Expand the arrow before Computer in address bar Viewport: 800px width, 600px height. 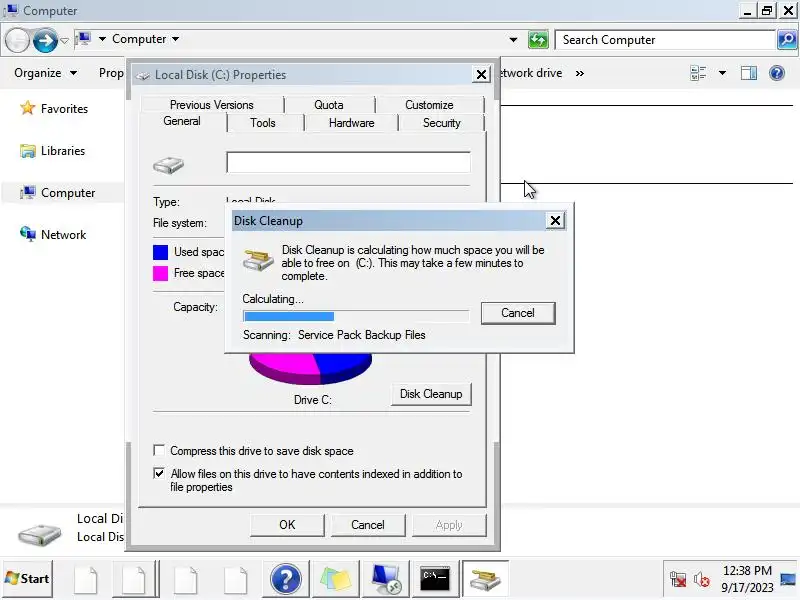[102, 39]
